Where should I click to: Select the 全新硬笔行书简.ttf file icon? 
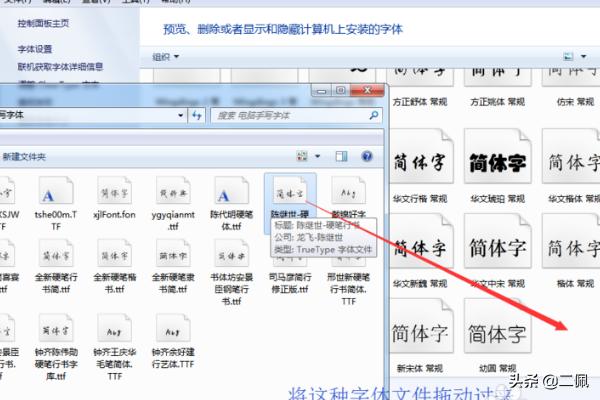click(x=56, y=253)
